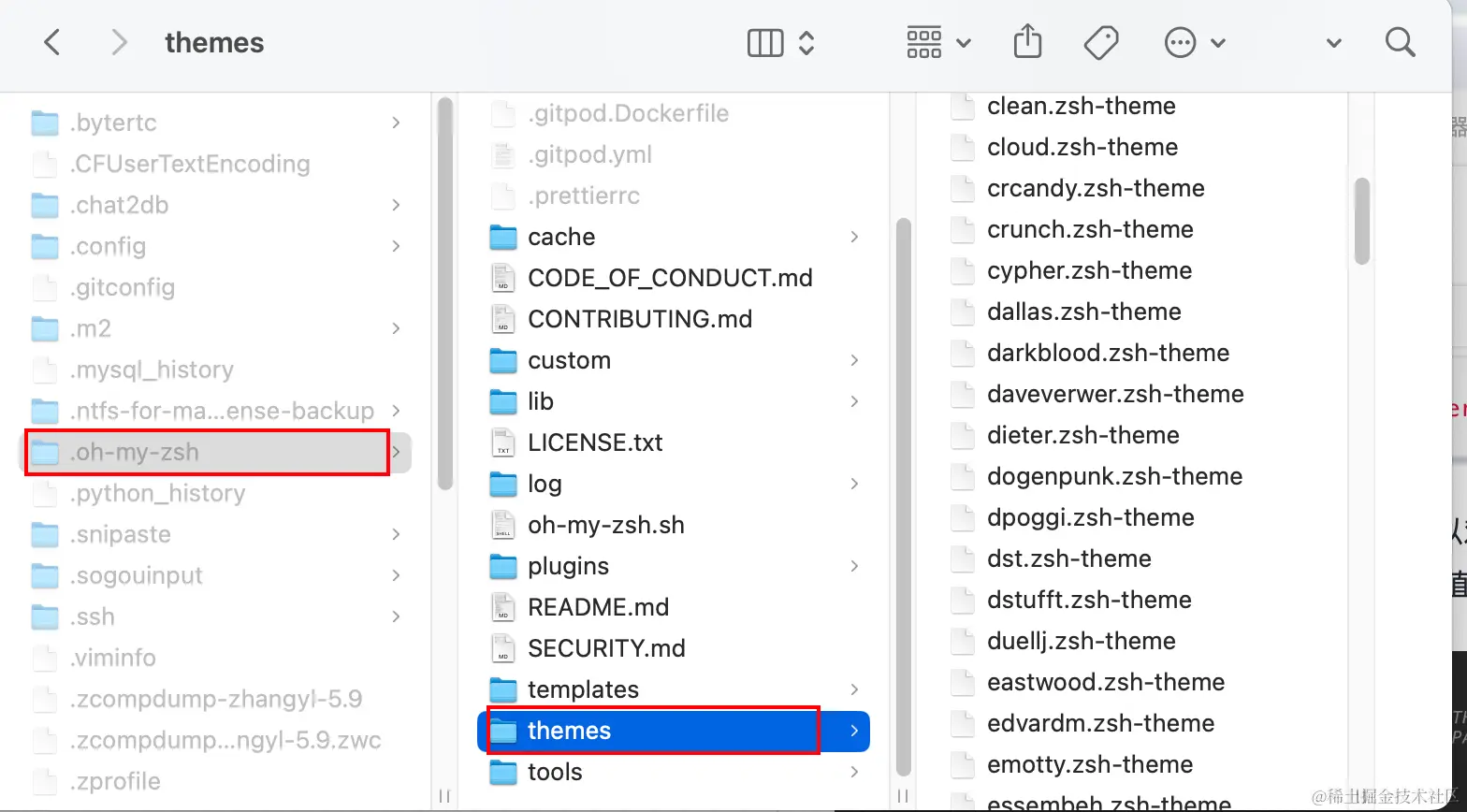
Task: Click the themes list scrollbar
Action: 1362,221
